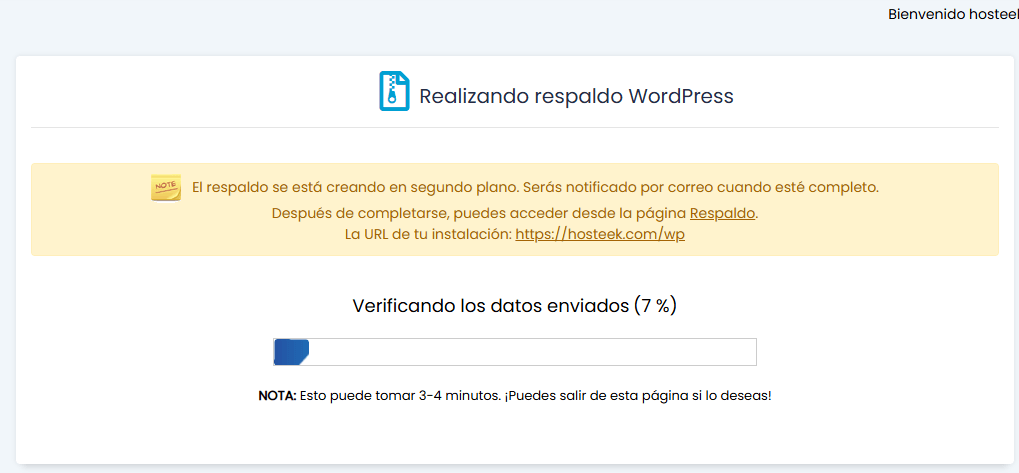Click the NOTA text about 3-4 minutos
The image size is (1019, 473).
point(515,395)
